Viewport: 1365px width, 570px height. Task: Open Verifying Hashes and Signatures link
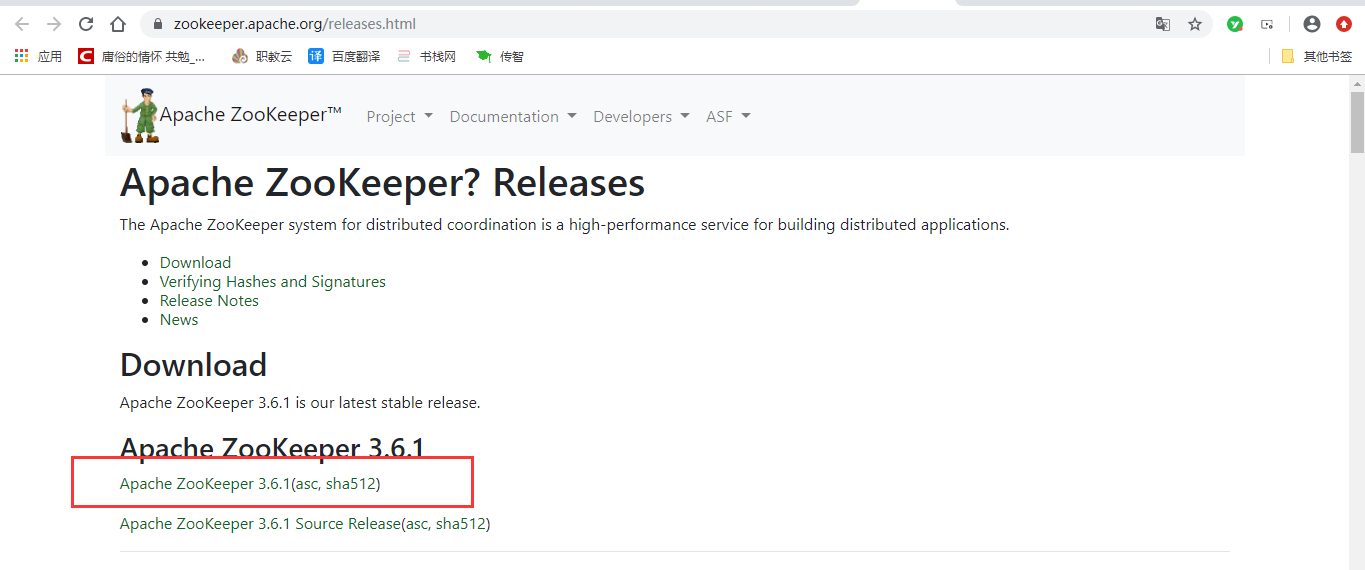coord(272,281)
